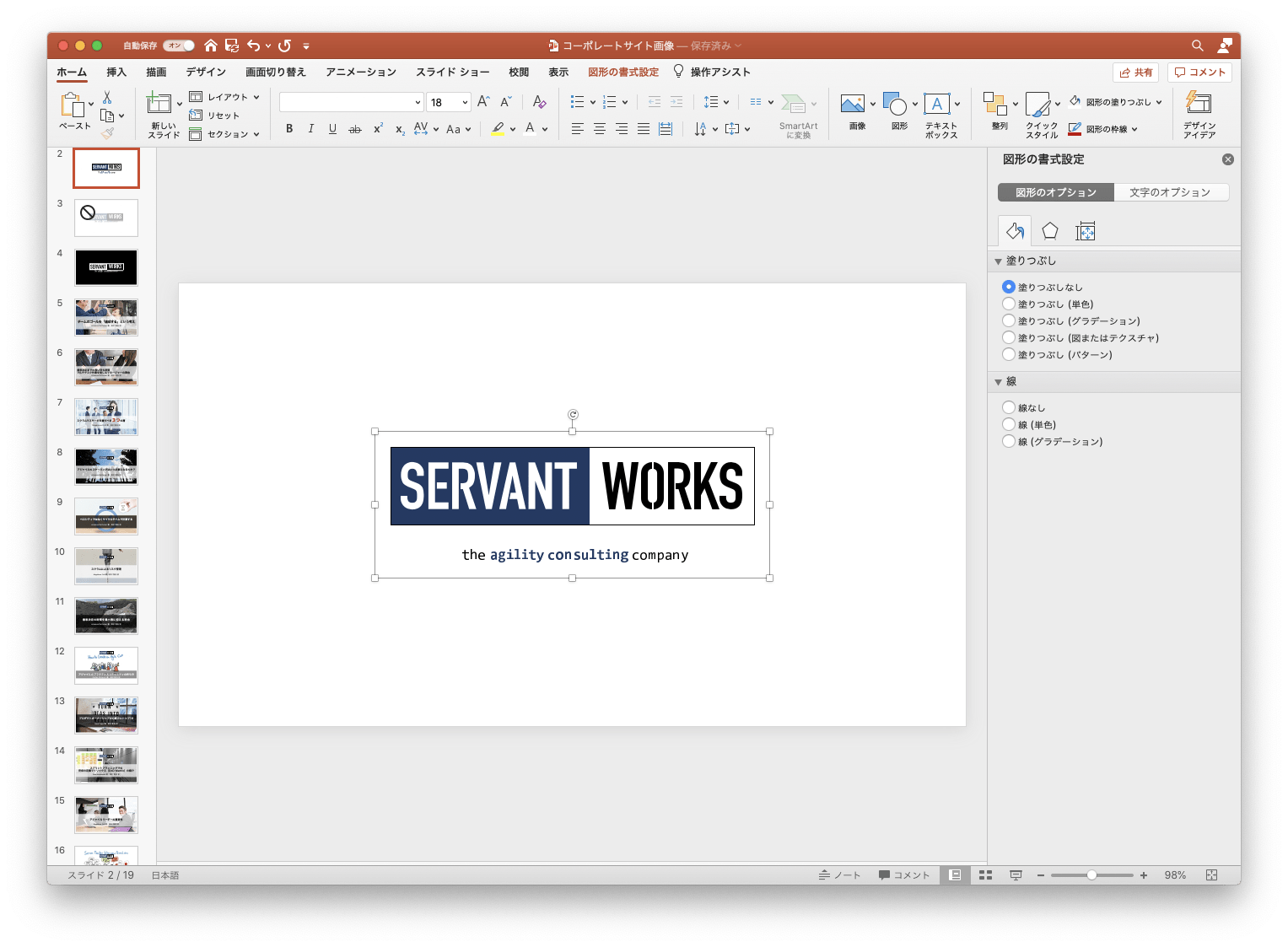
Task: Select 塗りつぶし (グラデーション) option
Action: [1009, 320]
